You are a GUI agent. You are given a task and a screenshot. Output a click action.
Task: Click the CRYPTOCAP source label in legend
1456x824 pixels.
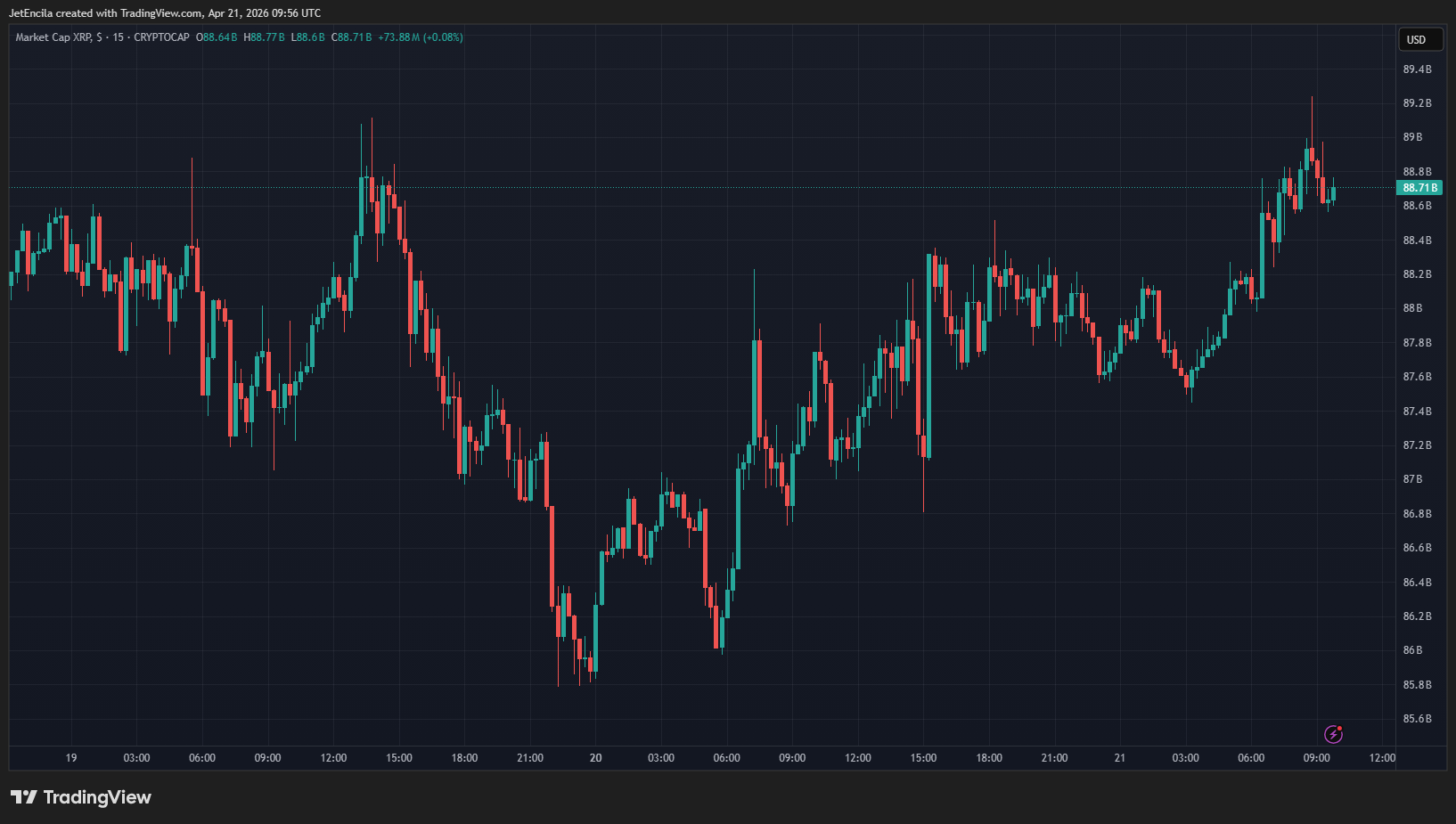pos(161,37)
